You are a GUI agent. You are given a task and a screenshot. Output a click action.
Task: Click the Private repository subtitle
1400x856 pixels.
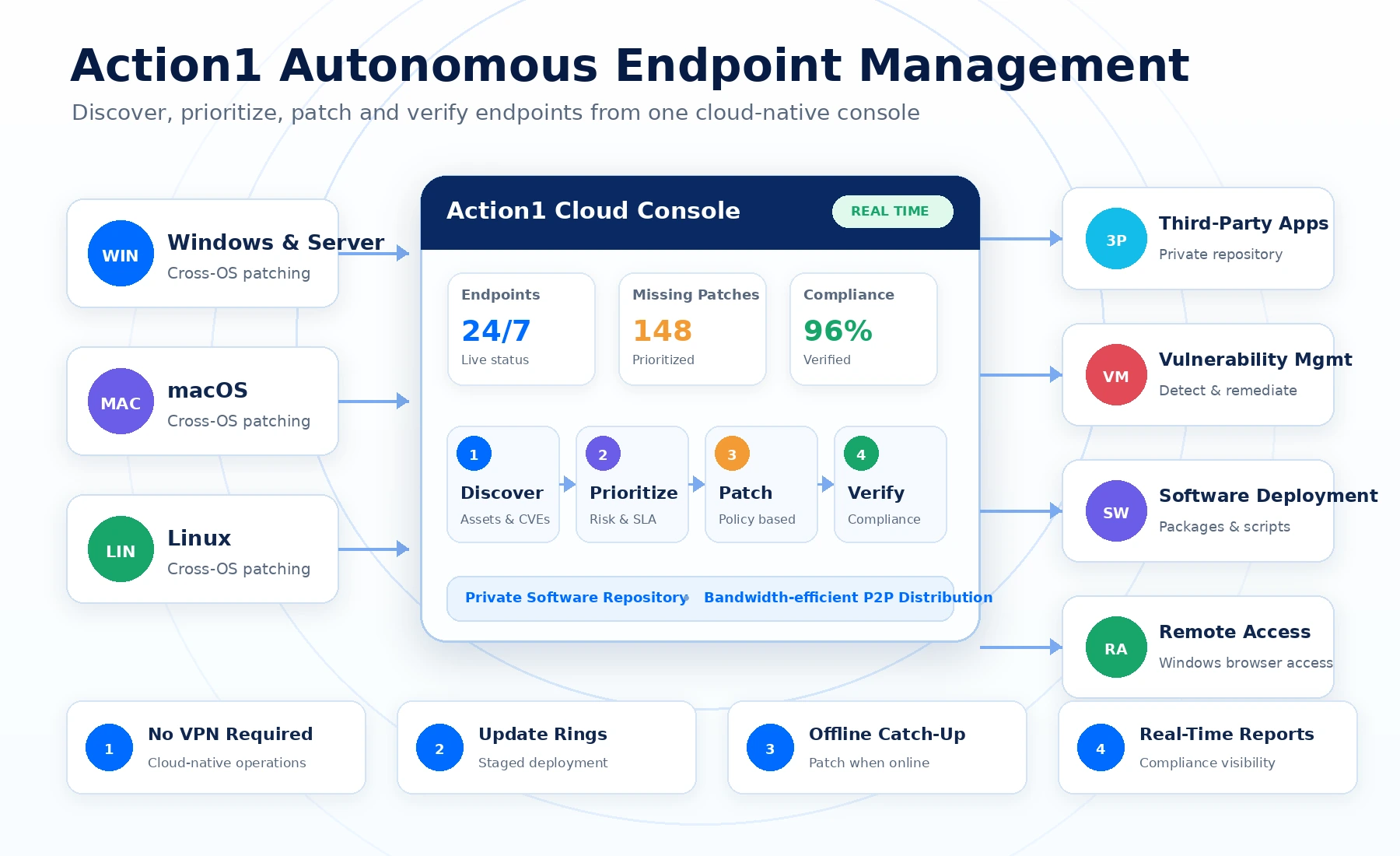(1220, 254)
